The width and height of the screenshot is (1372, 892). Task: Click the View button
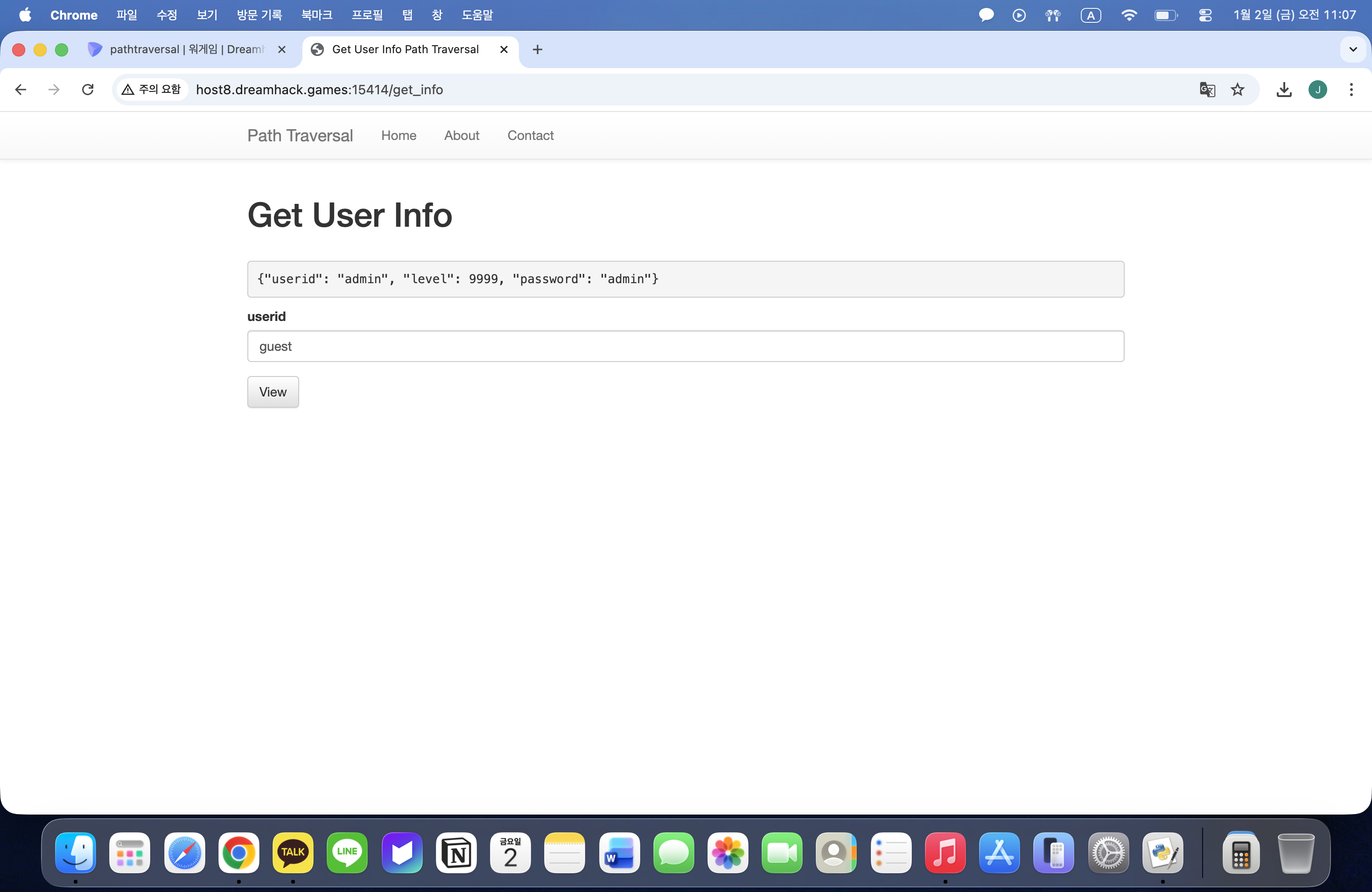[x=273, y=392]
